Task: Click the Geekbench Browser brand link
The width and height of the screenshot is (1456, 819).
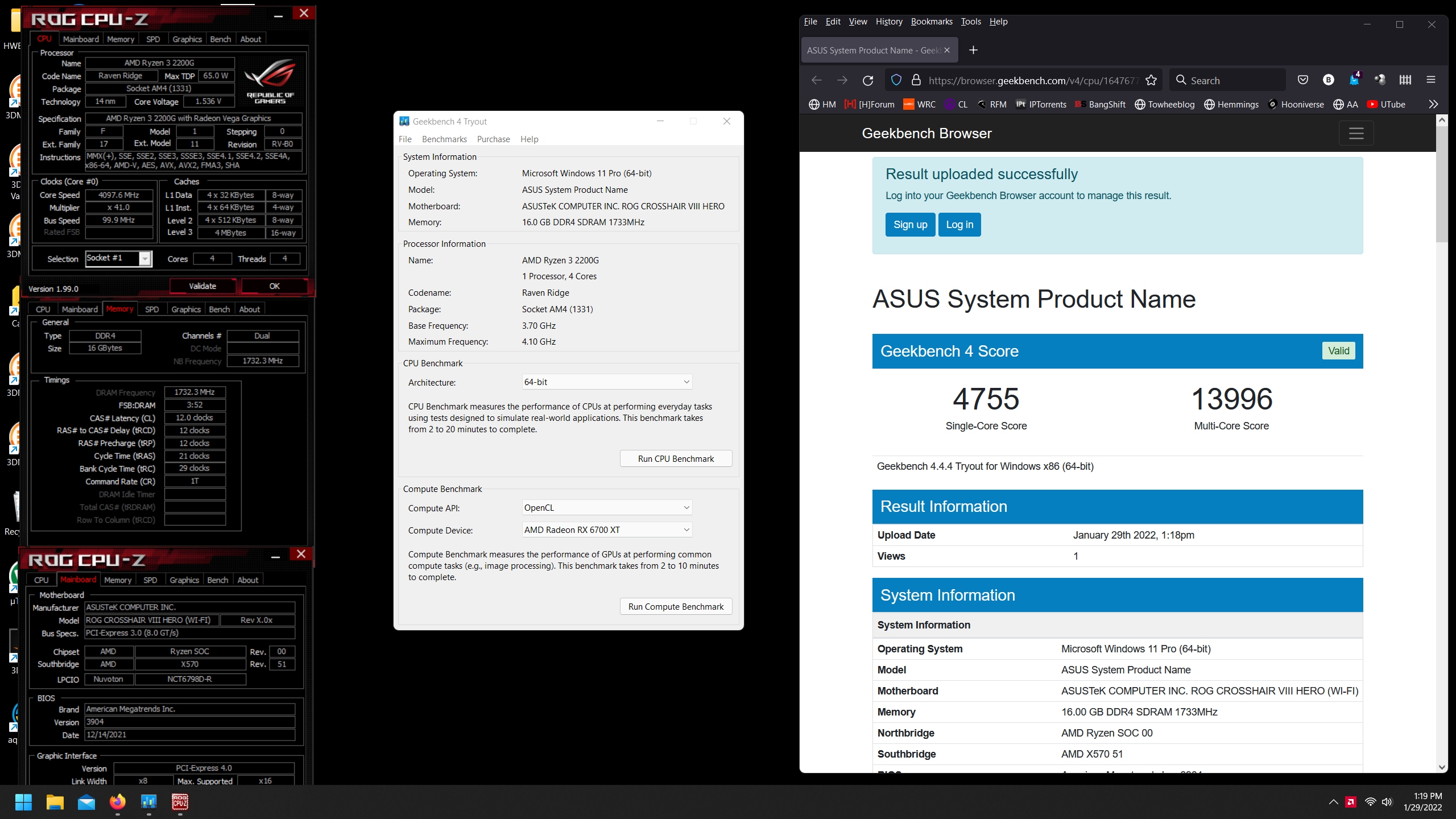Action: coord(926,133)
